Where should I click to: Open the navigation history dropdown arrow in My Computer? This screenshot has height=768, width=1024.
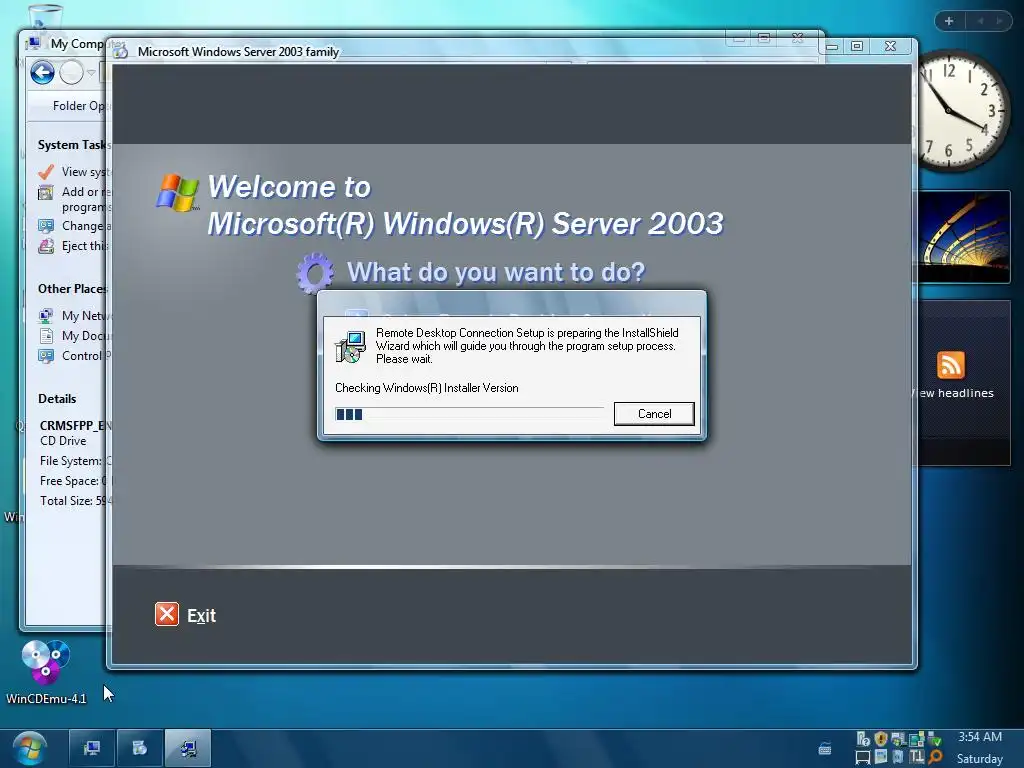[x=91, y=72]
